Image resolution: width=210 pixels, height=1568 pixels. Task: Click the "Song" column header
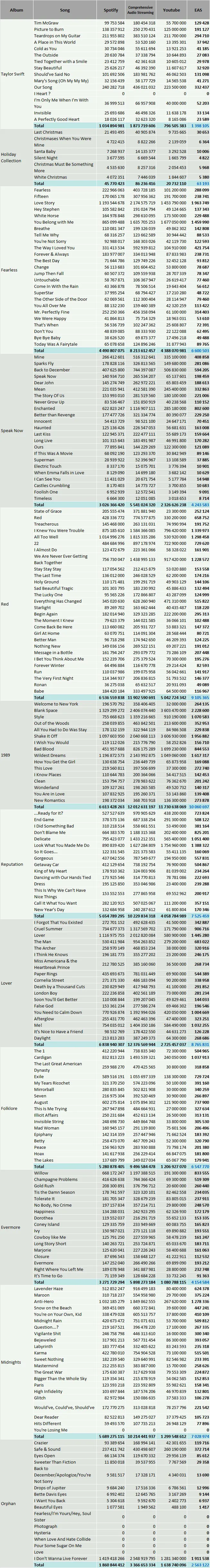(x=65, y=10)
